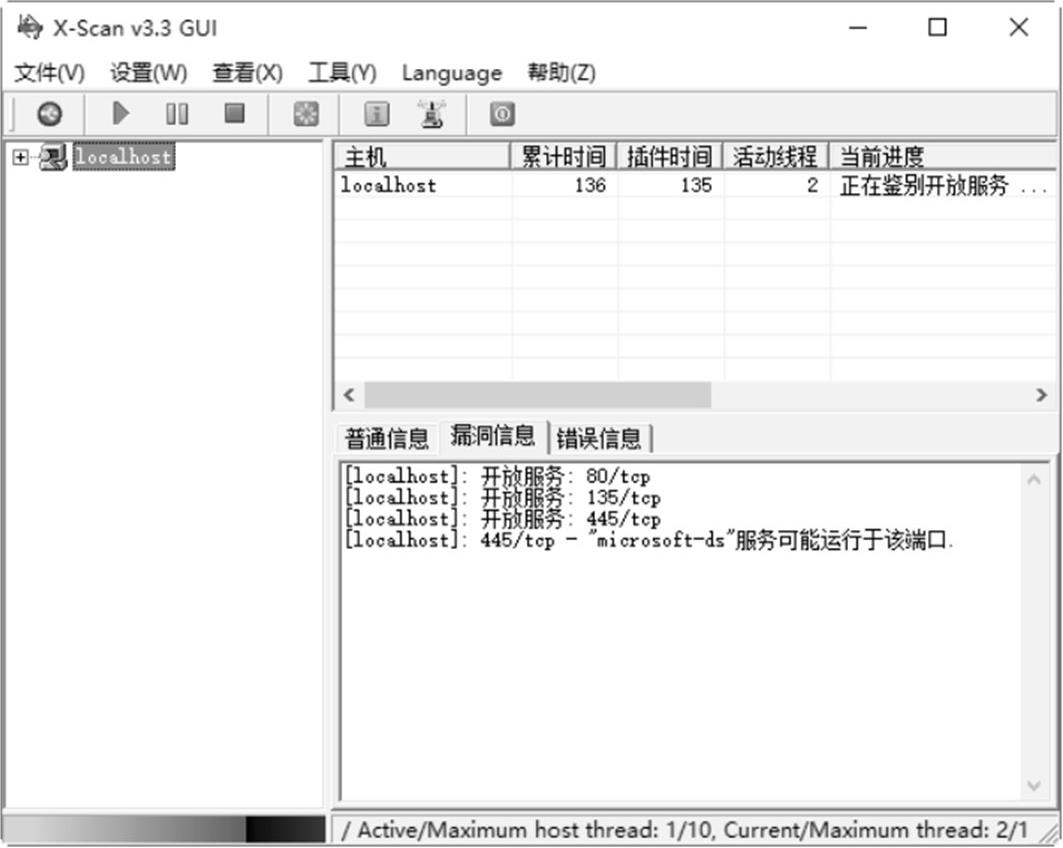Screen dimensions: 1063x848
Task: Click the localhost computer icon in the tree
Action: pos(53,157)
